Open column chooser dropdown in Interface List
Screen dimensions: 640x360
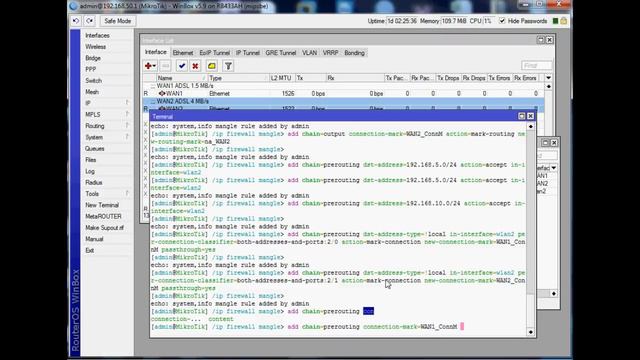[x=549, y=78]
